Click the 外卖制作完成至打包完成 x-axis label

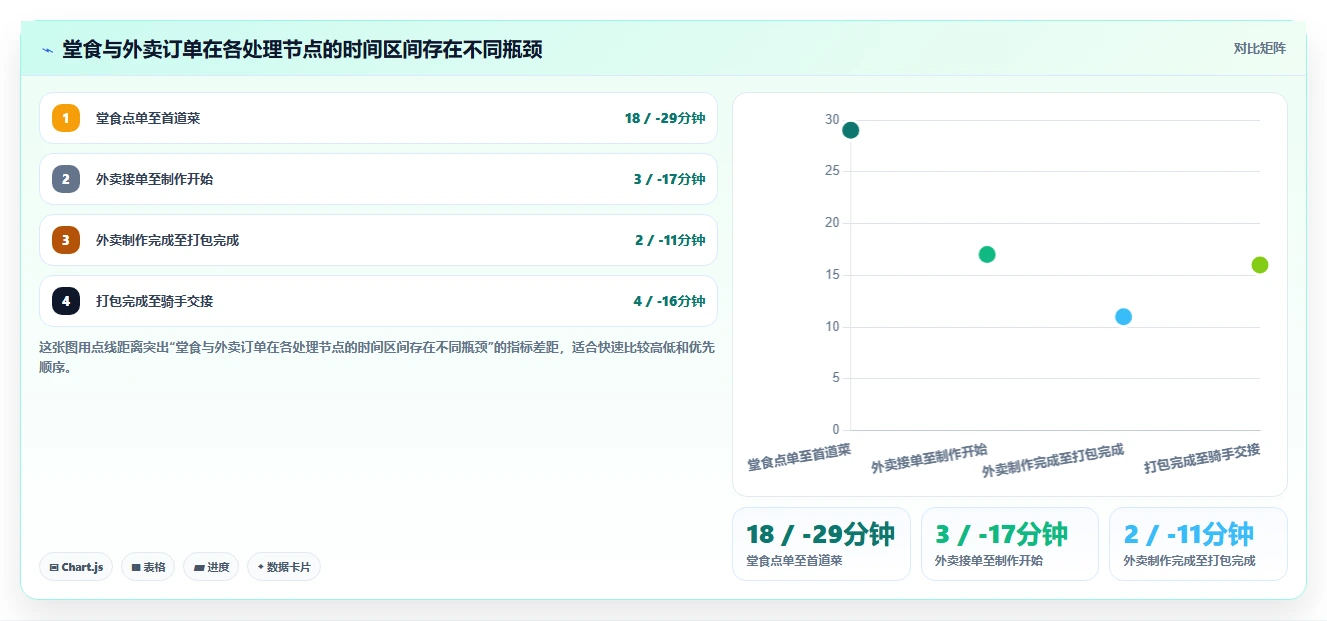click(1053, 460)
